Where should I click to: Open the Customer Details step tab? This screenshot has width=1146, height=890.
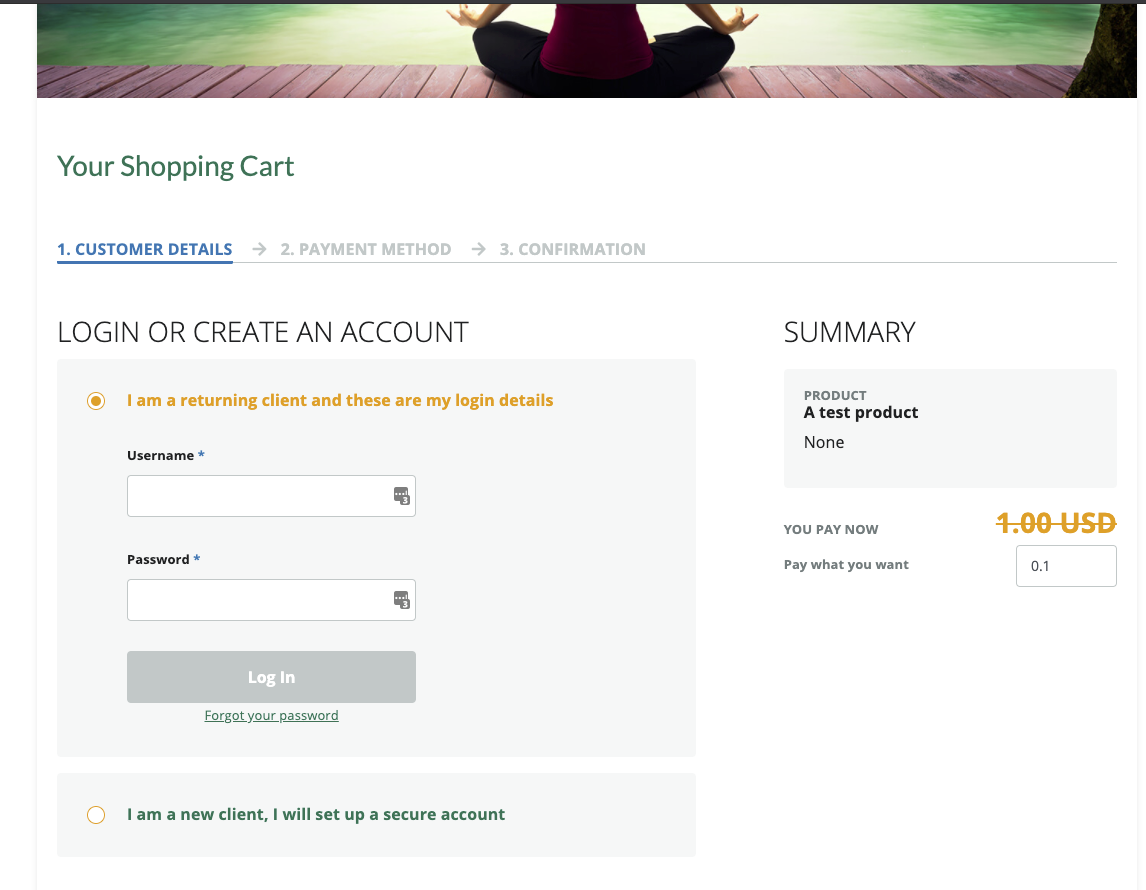pyautogui.click(x=145, y=249)
